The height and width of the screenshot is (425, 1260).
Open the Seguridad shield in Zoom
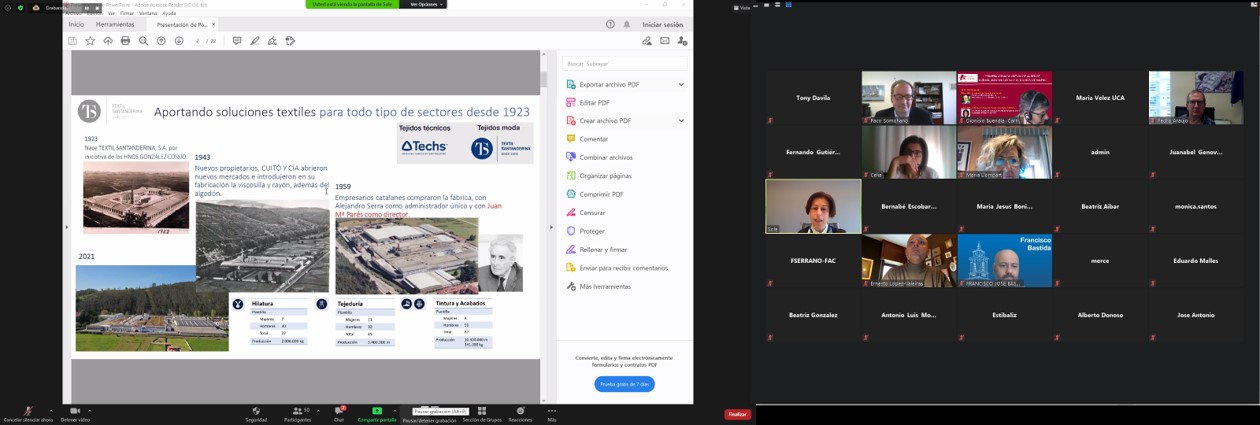click(256, 412)
